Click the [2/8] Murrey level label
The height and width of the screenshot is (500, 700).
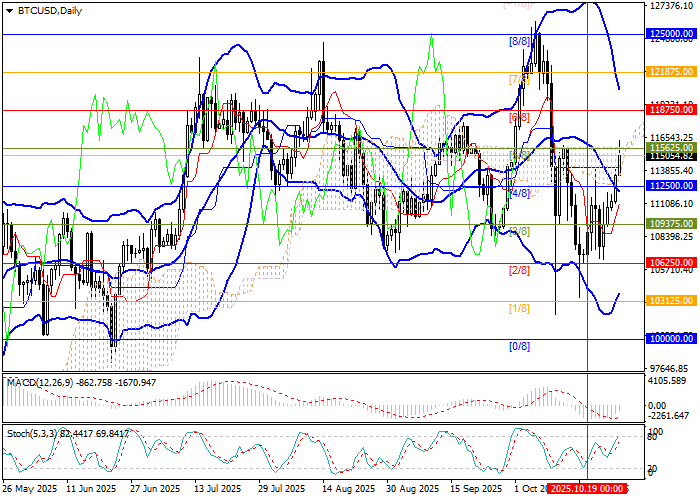click(519, 270)
